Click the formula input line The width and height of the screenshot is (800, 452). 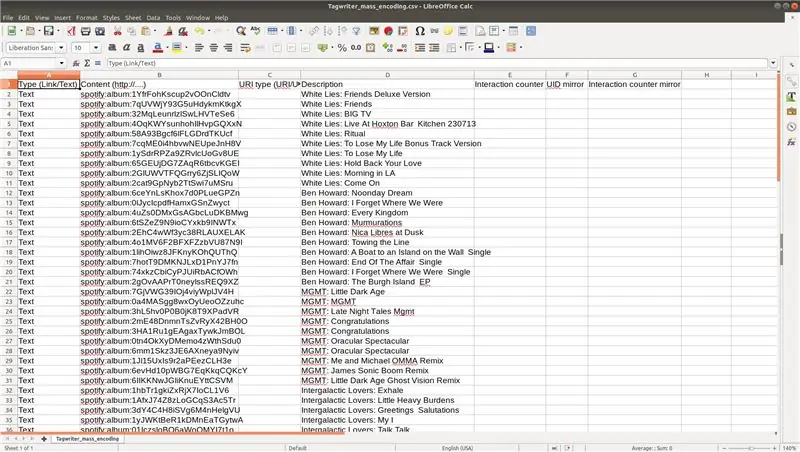(x=437, y=63)
